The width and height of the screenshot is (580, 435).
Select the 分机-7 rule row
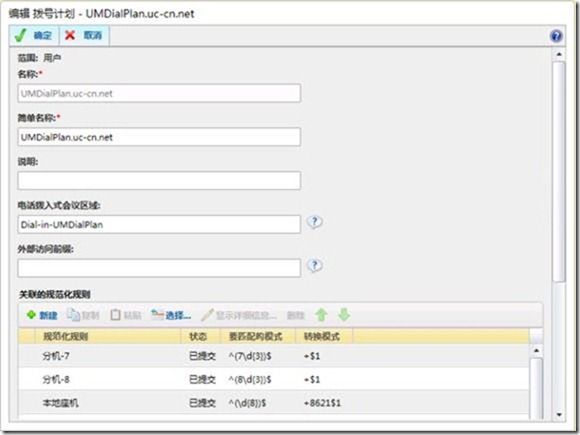point(274,356)
